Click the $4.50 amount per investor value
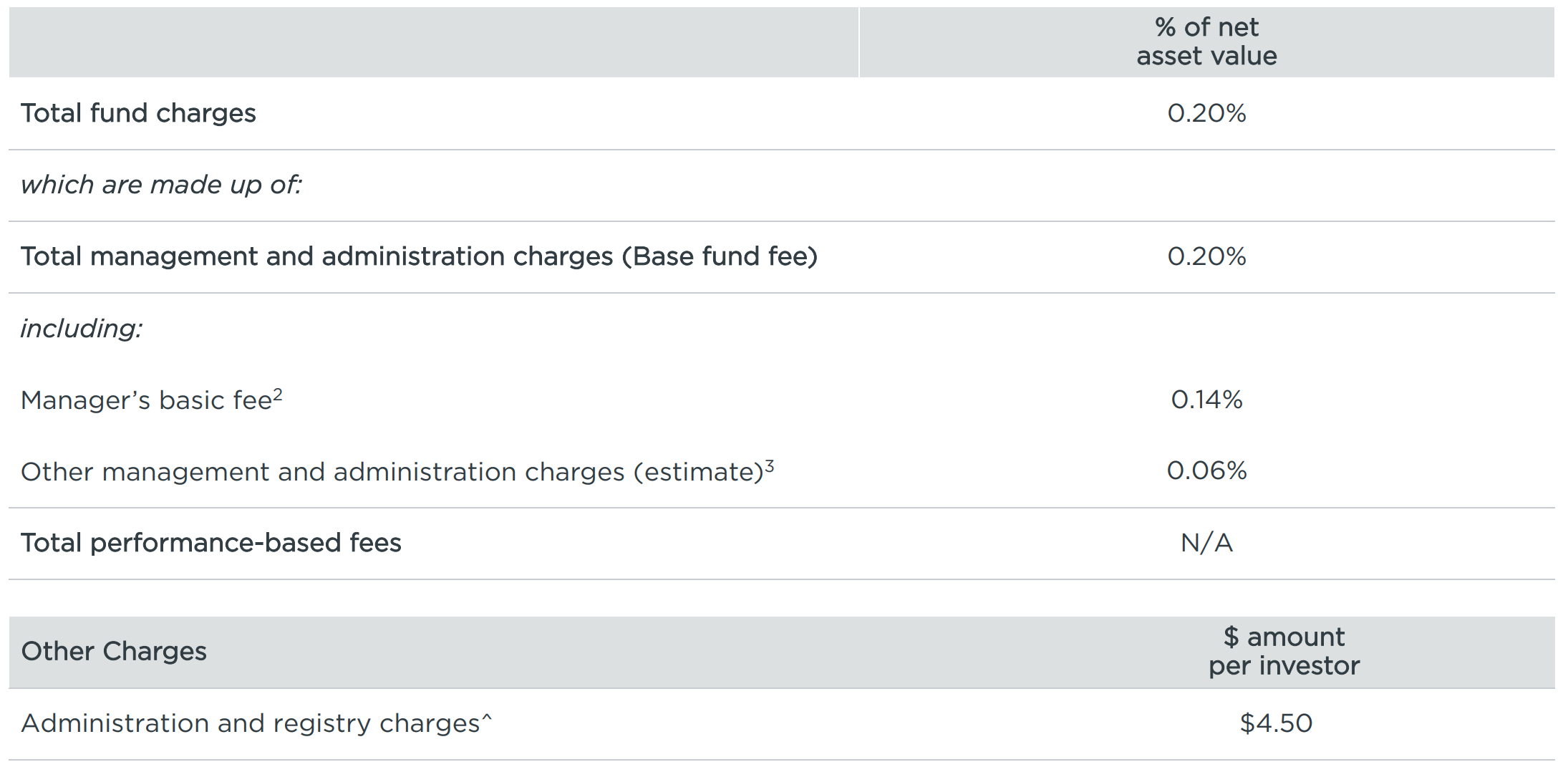This screenshot has width=1568, height=772. coord(1276,723)
